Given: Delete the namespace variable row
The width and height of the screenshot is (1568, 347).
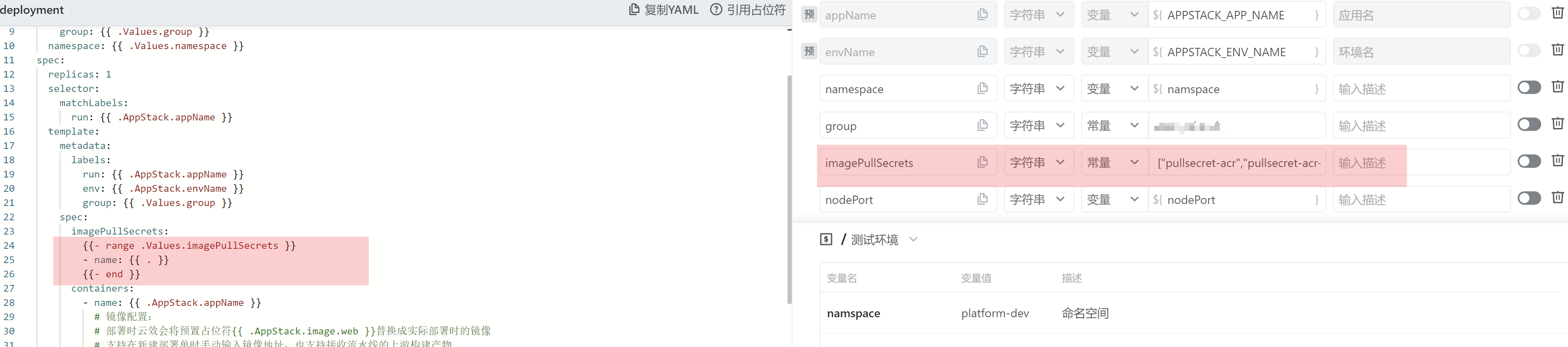Looking at the screenshot, I should point(1557,86).
